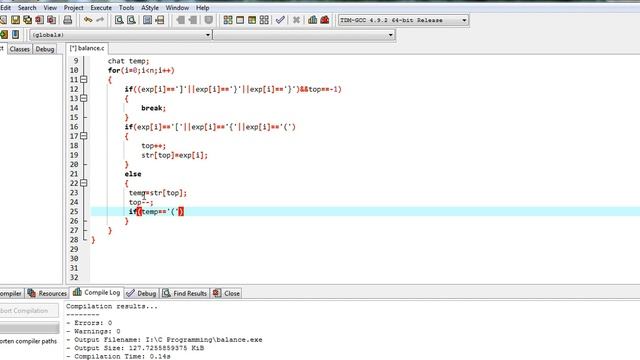Click the Close tab in bottom panel
Image resolution: width=640 pixels, height=360 pixels.
click(227, 293)
